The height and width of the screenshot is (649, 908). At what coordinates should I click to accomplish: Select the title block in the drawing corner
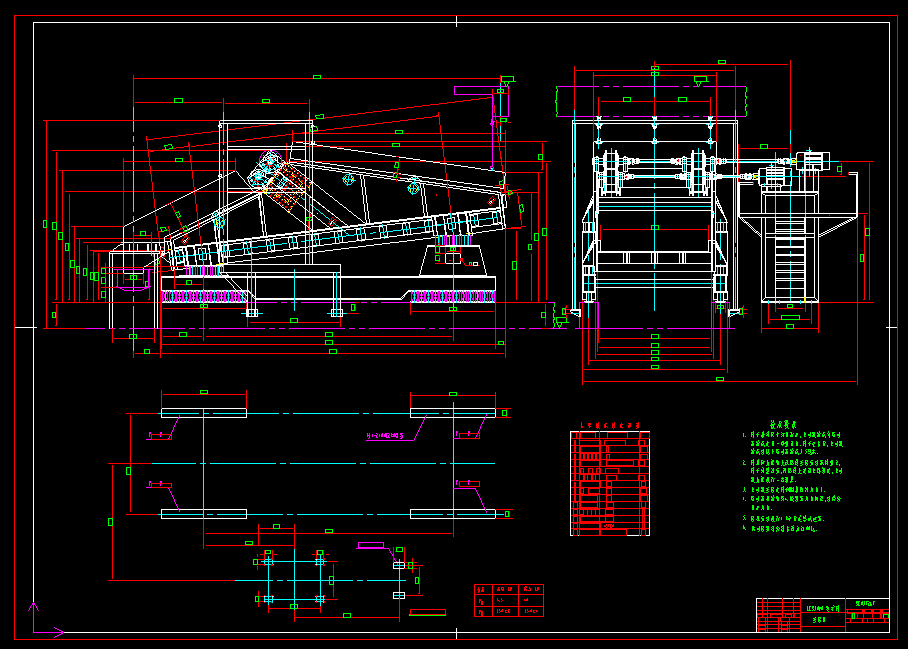[822, 615]
